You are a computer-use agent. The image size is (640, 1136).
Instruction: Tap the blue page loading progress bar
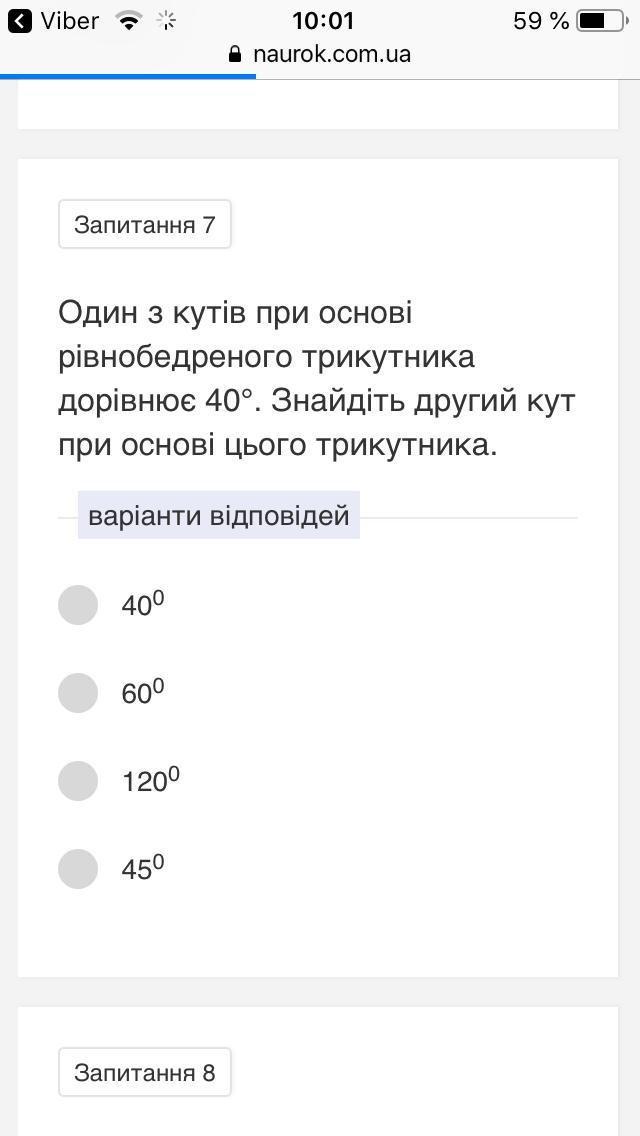(128, 76)
